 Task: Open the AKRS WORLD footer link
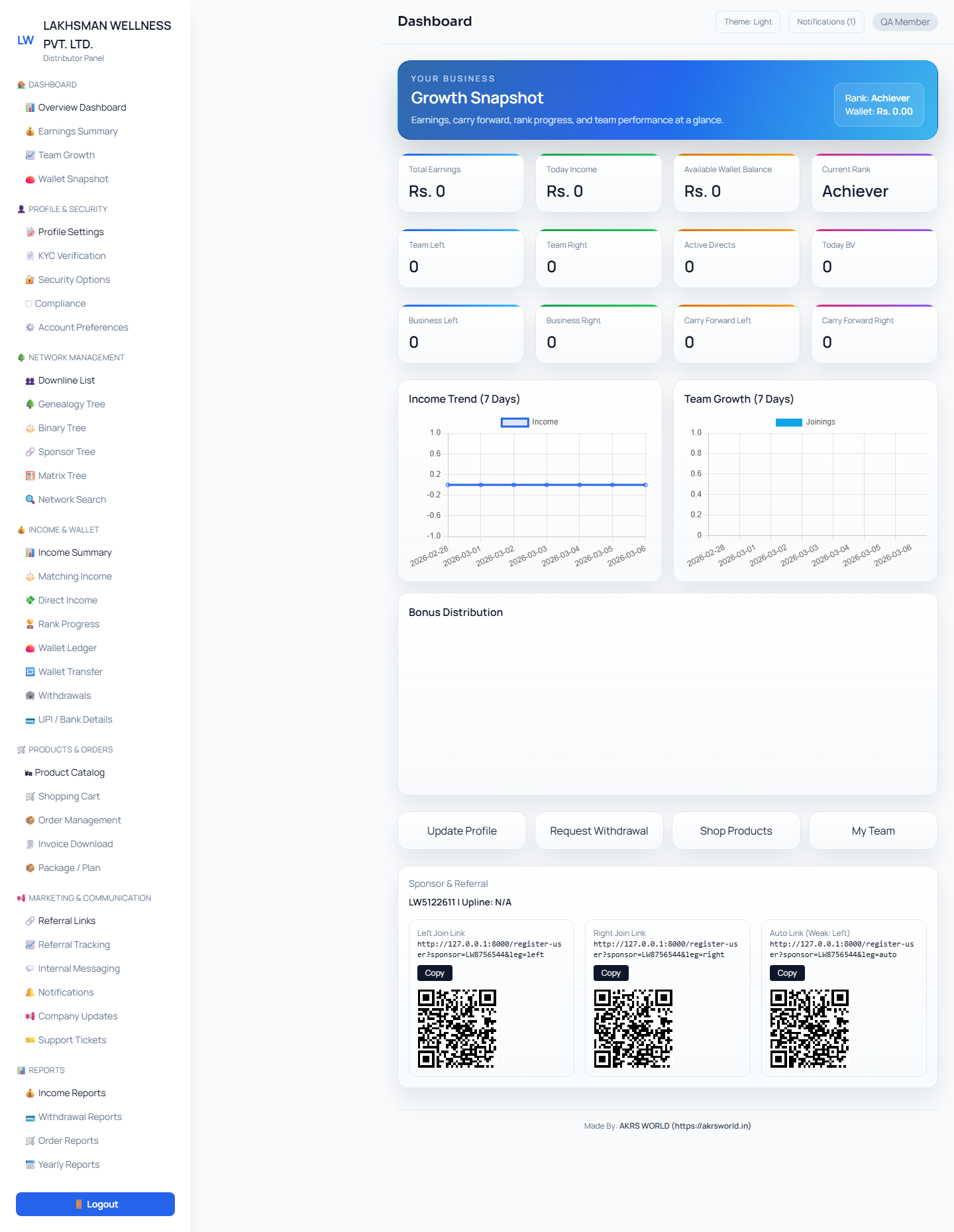coord(684,1126)
